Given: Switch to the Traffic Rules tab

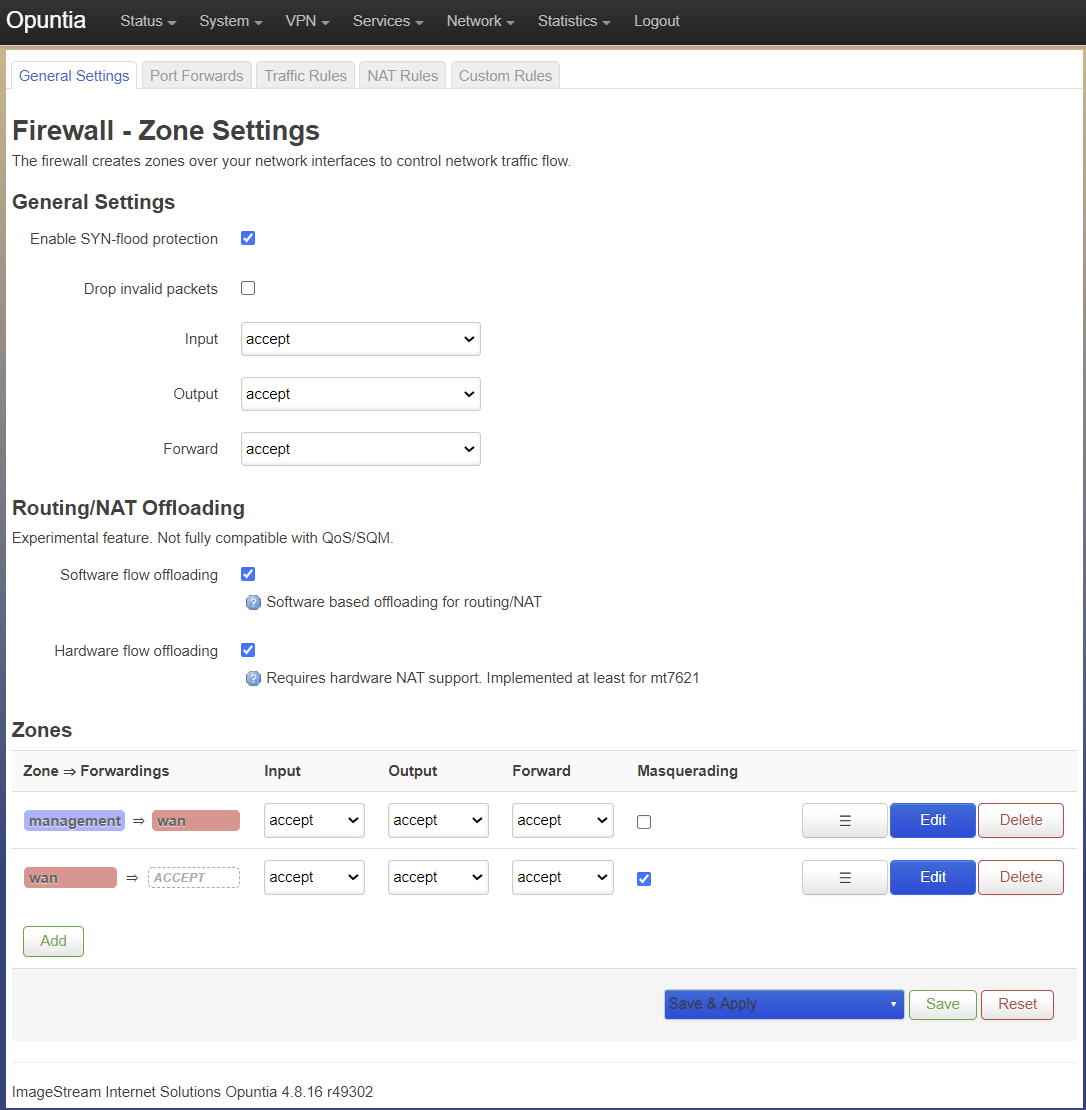Looking at the screenshot, I should tap(305, 76).
